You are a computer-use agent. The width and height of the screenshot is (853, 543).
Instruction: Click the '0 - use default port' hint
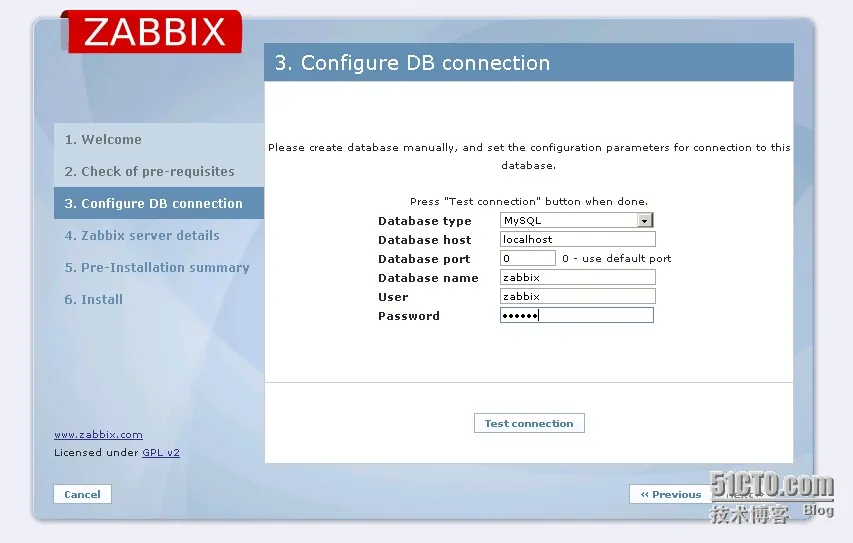617,258
